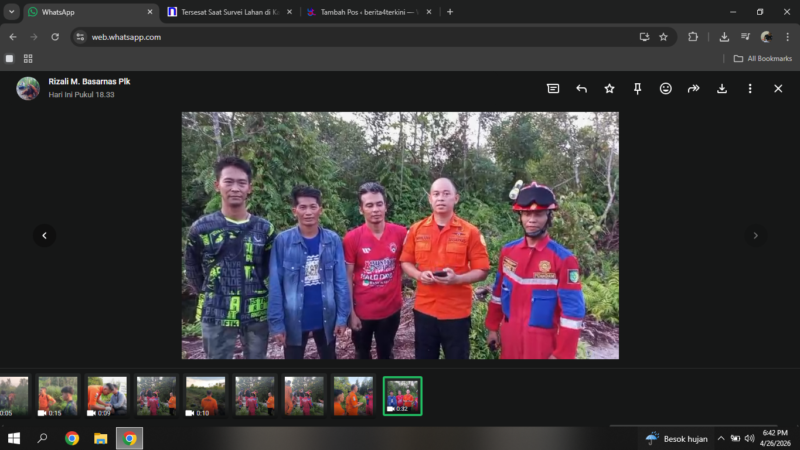Go to the previous media item
Screen dimensions: 800x450
44,235
